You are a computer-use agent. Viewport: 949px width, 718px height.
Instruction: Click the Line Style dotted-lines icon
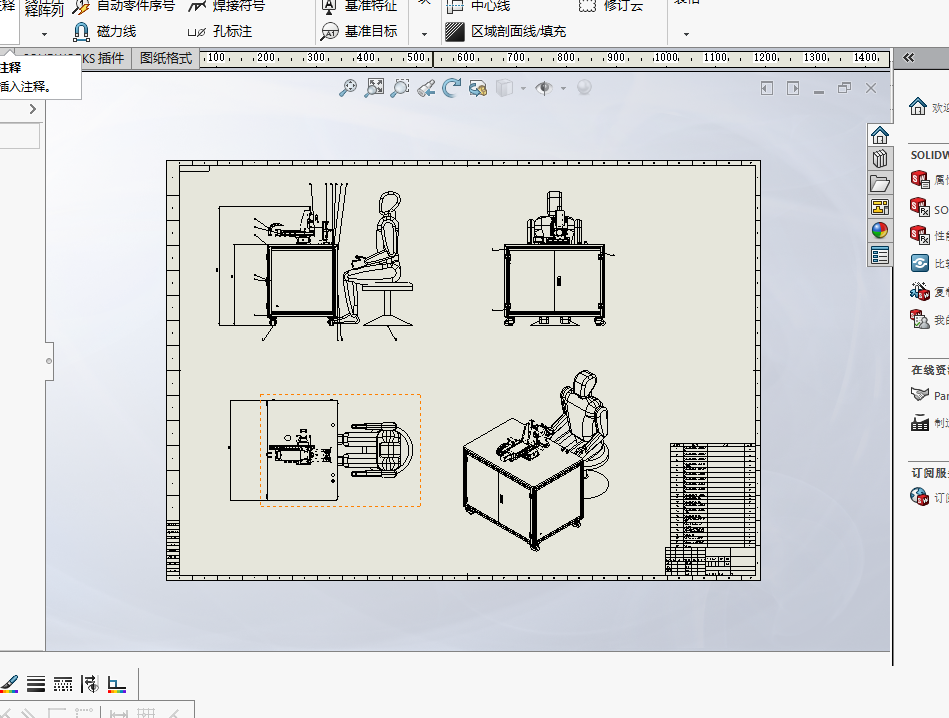coord(63,684)
